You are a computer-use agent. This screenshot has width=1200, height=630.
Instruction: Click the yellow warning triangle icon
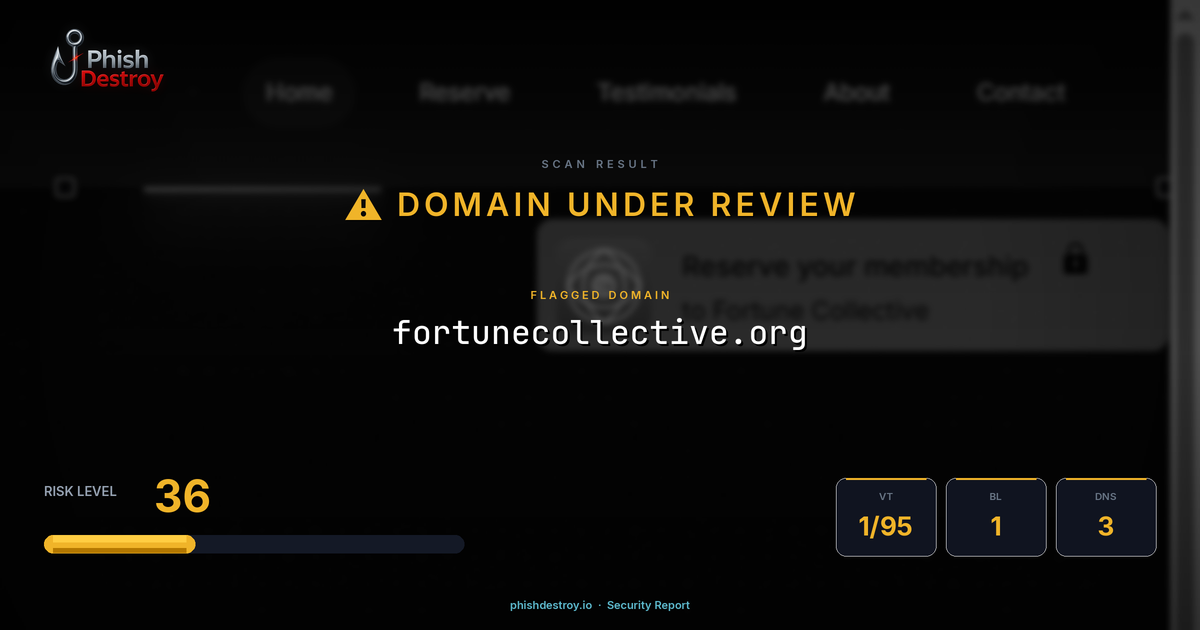pos(362,205)
